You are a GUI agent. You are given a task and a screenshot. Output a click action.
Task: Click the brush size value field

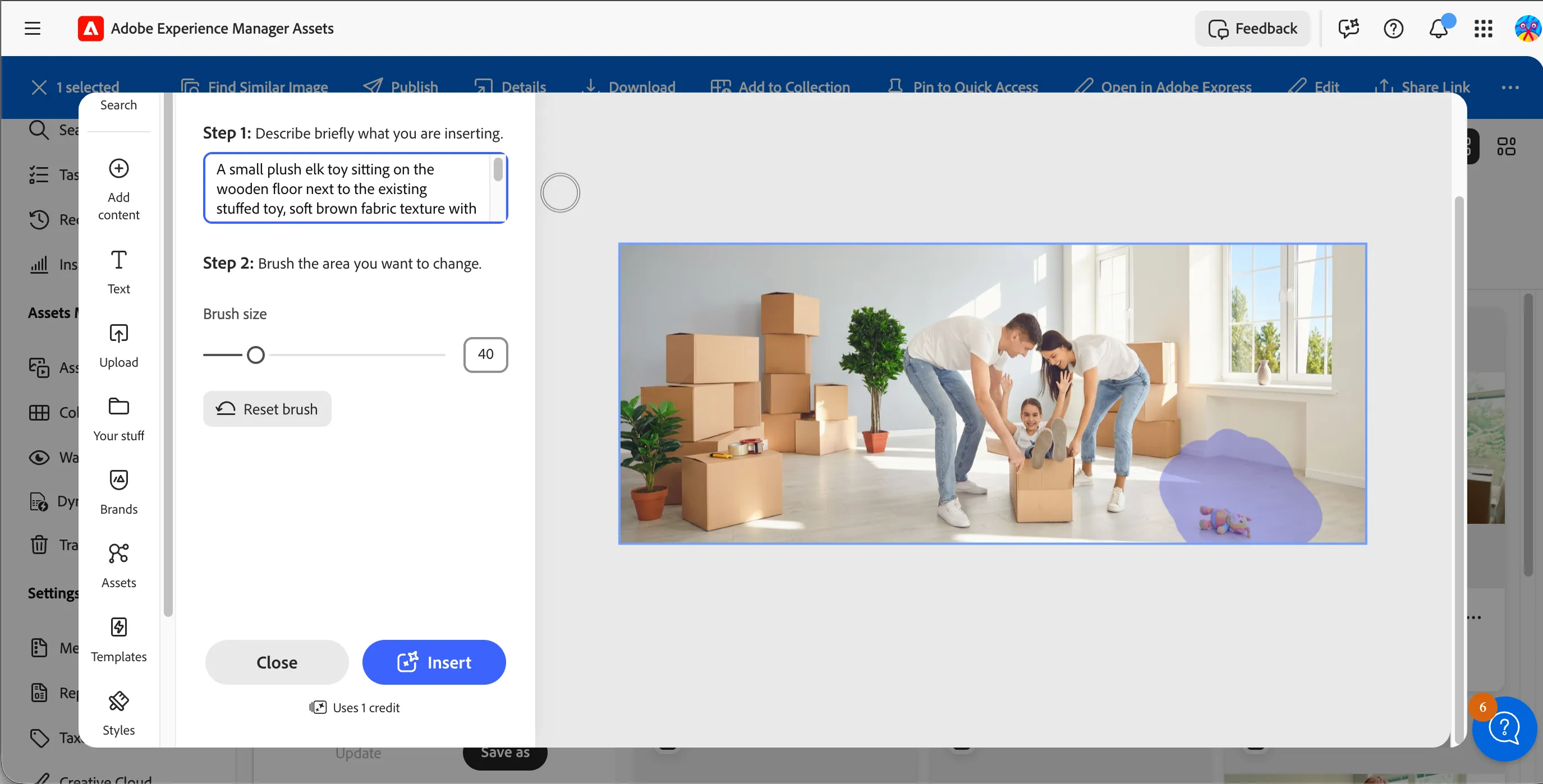(485, 354)
